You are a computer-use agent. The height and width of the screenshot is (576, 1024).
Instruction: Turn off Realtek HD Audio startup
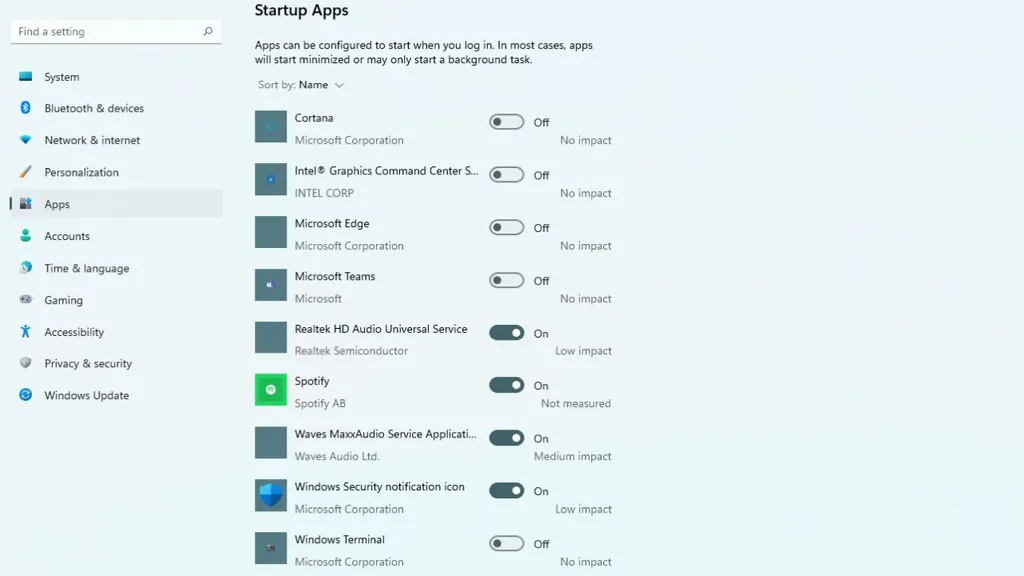tap(506, 333)
